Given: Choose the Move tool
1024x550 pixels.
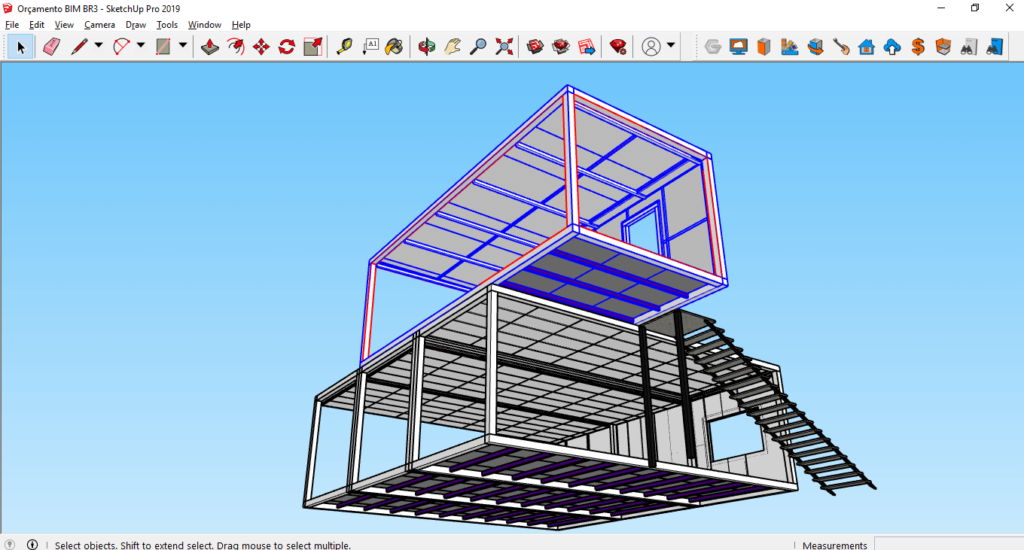Looking at the screenshot, I should coord(261,46).
